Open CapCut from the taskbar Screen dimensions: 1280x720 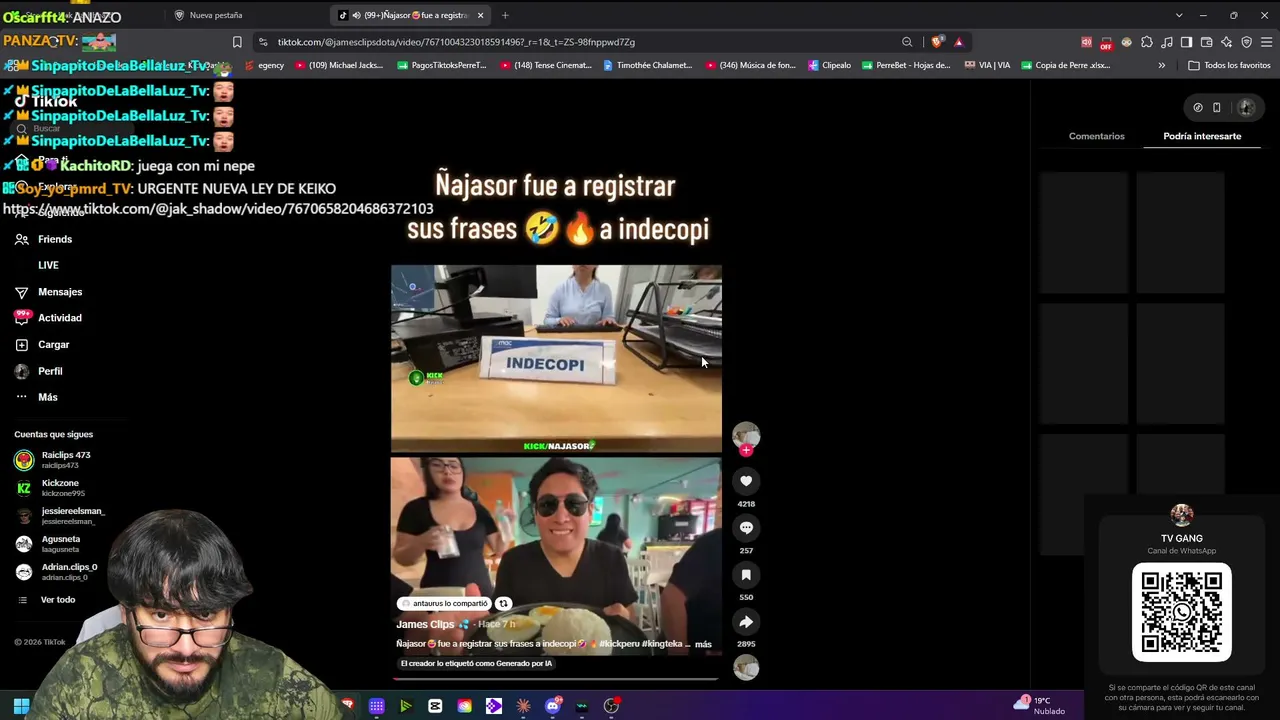pyautogui.click(x=435, y=706)
